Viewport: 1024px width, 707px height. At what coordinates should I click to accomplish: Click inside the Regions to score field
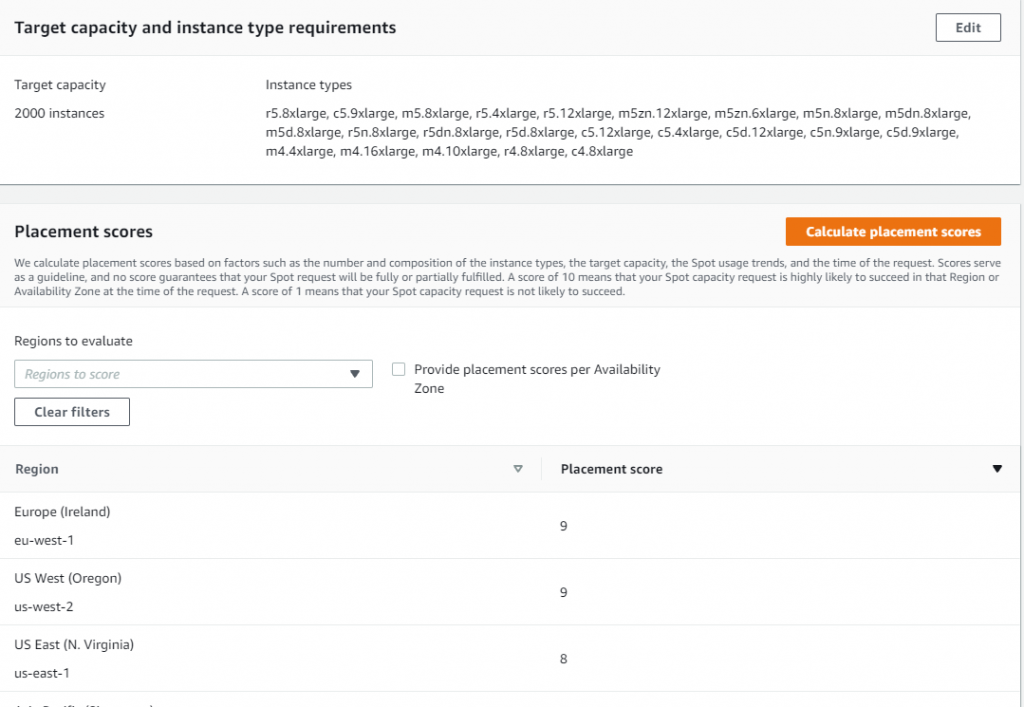(180, 373)
